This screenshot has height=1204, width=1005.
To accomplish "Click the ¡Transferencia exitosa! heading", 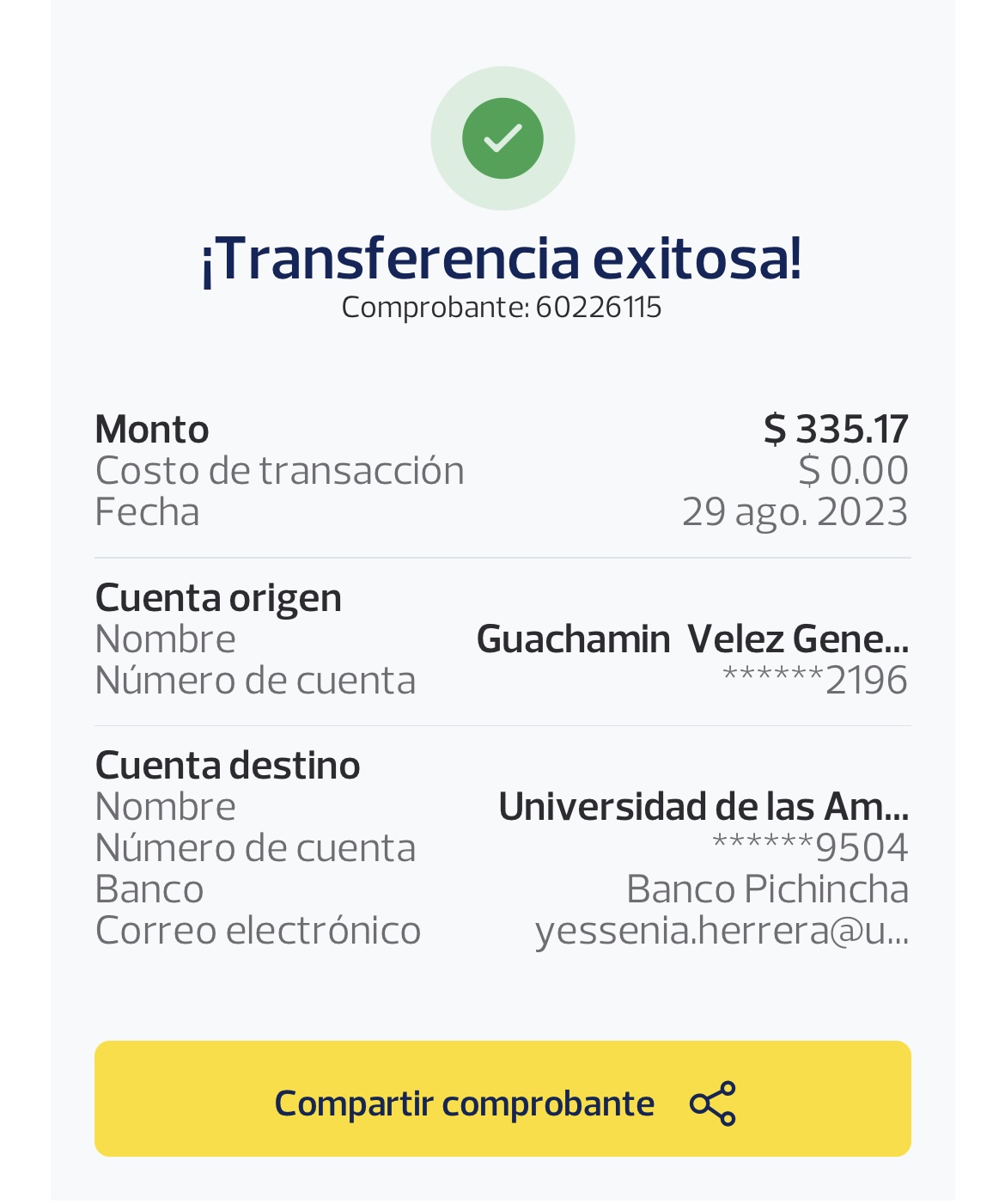I will 502,259.
